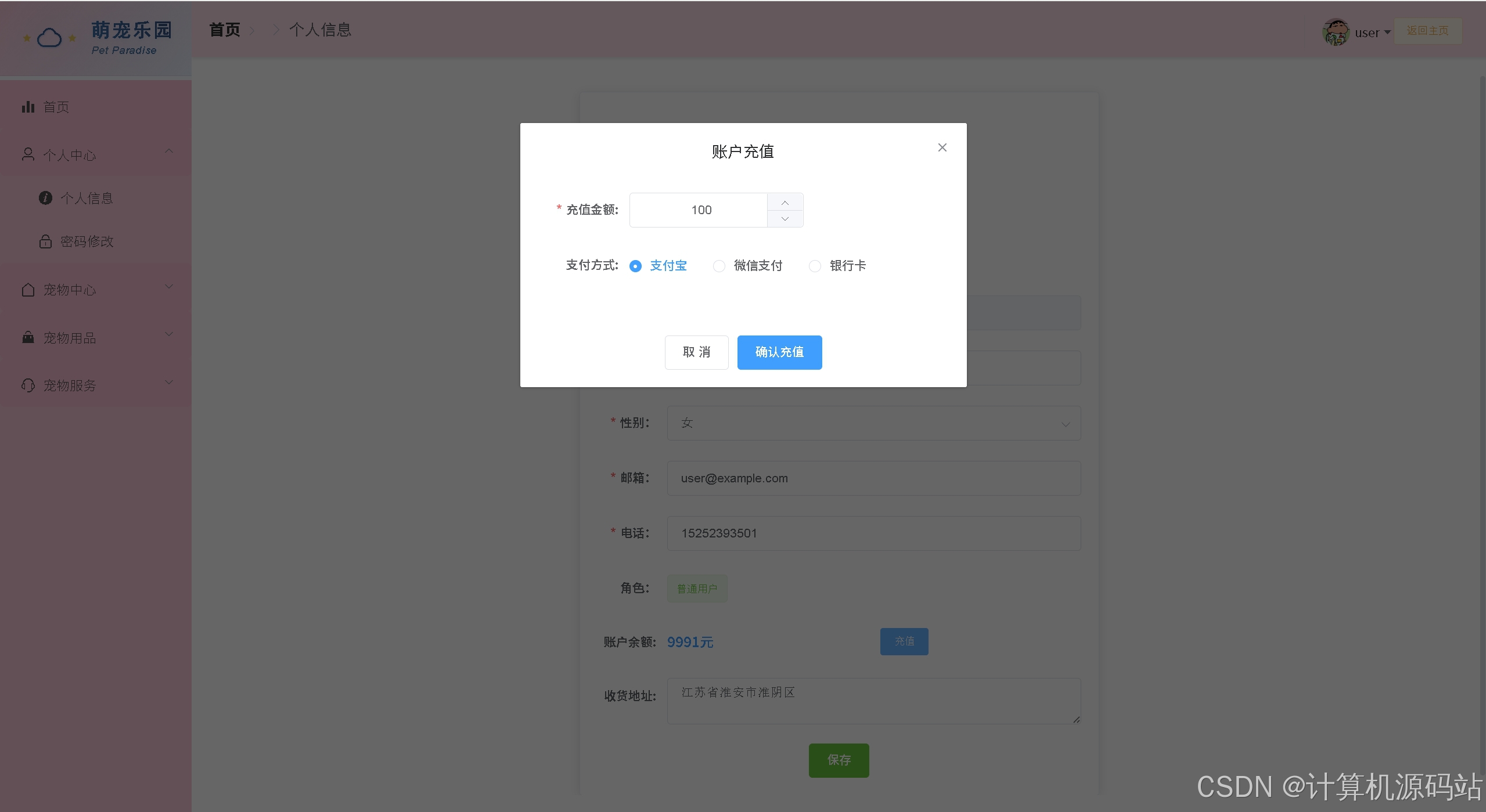Image resolution: width=1486 pixels, height=812 pixels.
Task: Open the user dropdown caret
Action: click(x=1387, y=33)
